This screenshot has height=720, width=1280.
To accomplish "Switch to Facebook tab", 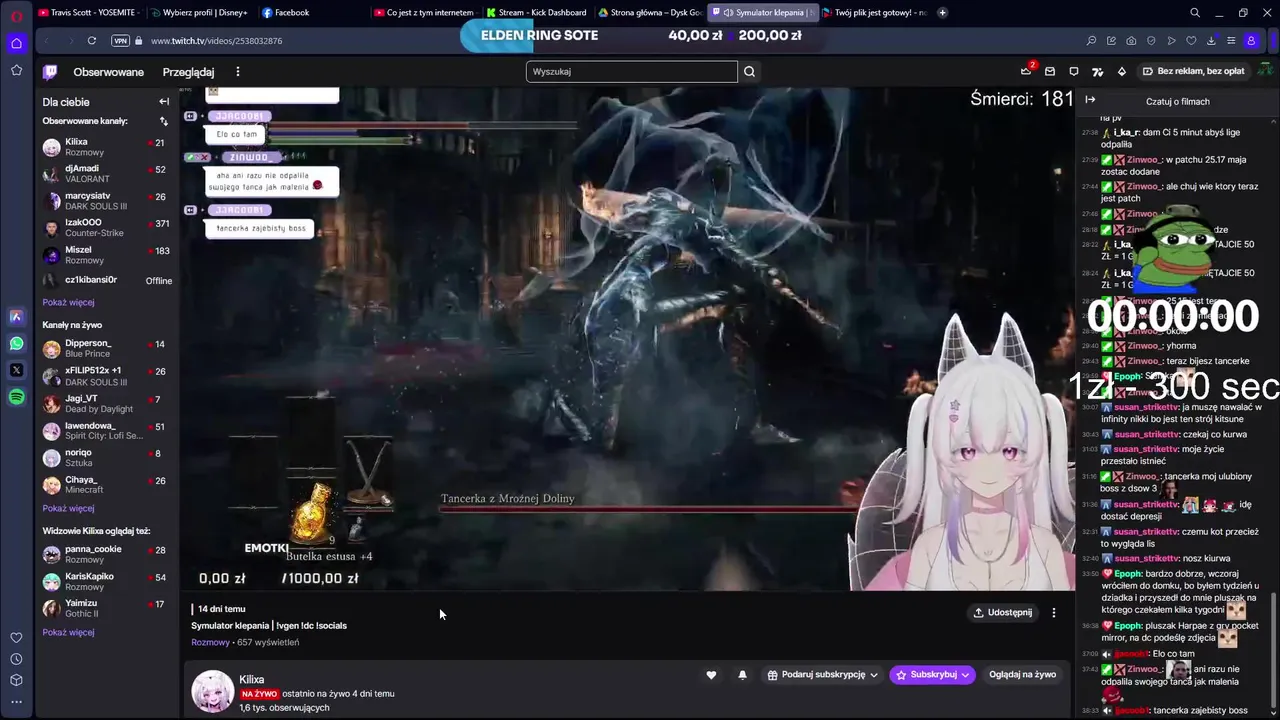I will [x=312, y=13].
